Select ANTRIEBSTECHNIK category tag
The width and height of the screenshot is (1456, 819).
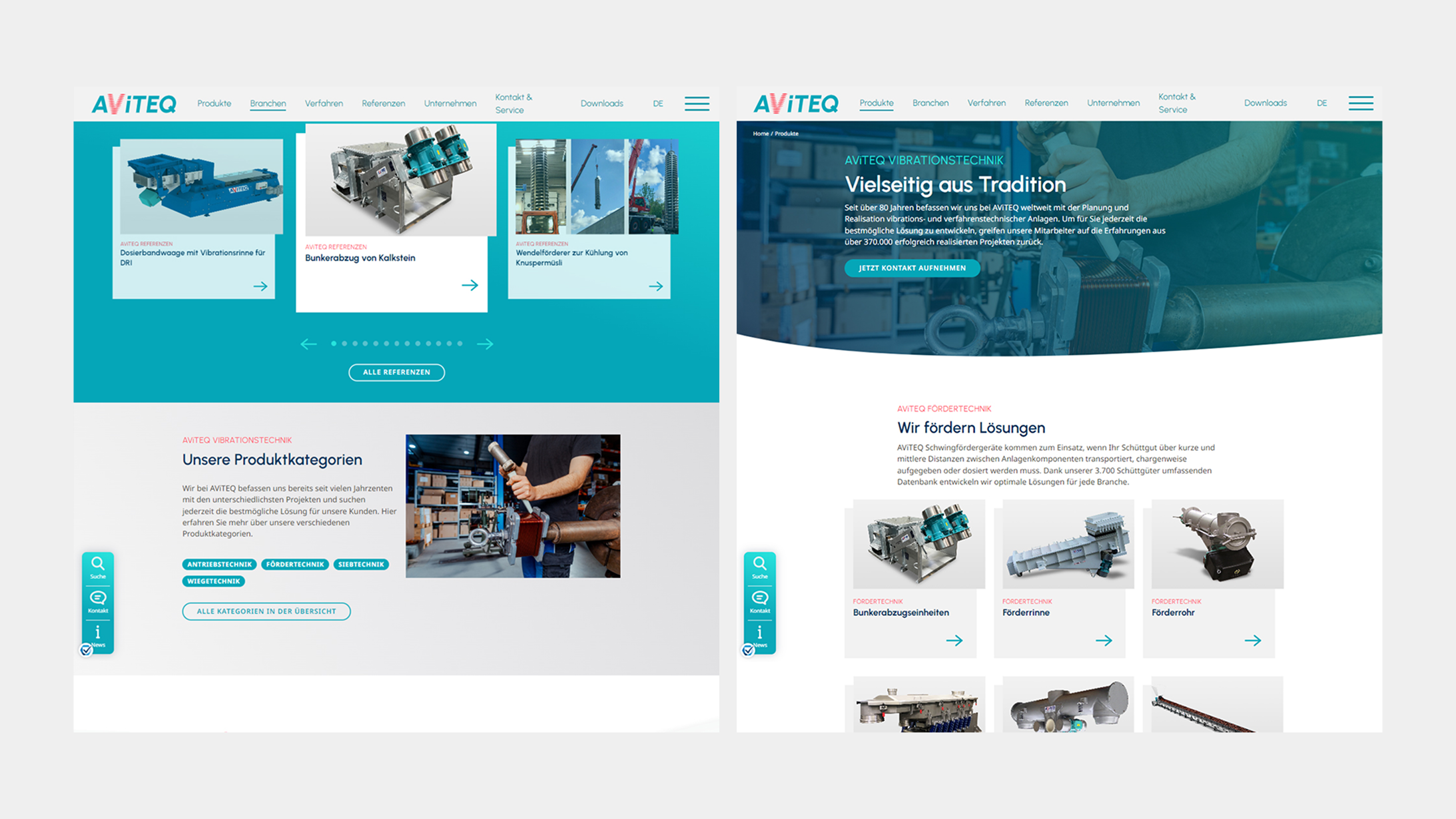tap(219, 565)
